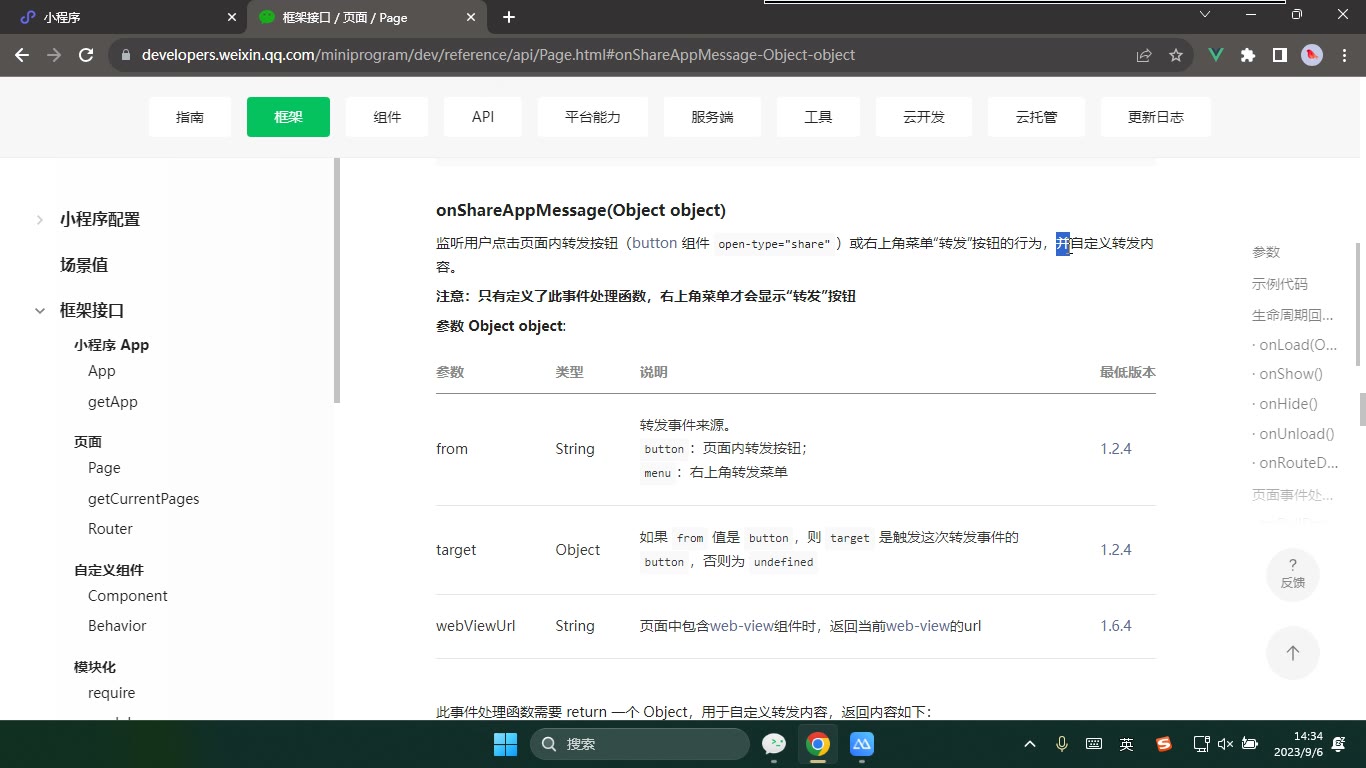This screenshot has width=1366, height=768.
Task: Select the 组件 nav tab
Action: click(387, 117)
